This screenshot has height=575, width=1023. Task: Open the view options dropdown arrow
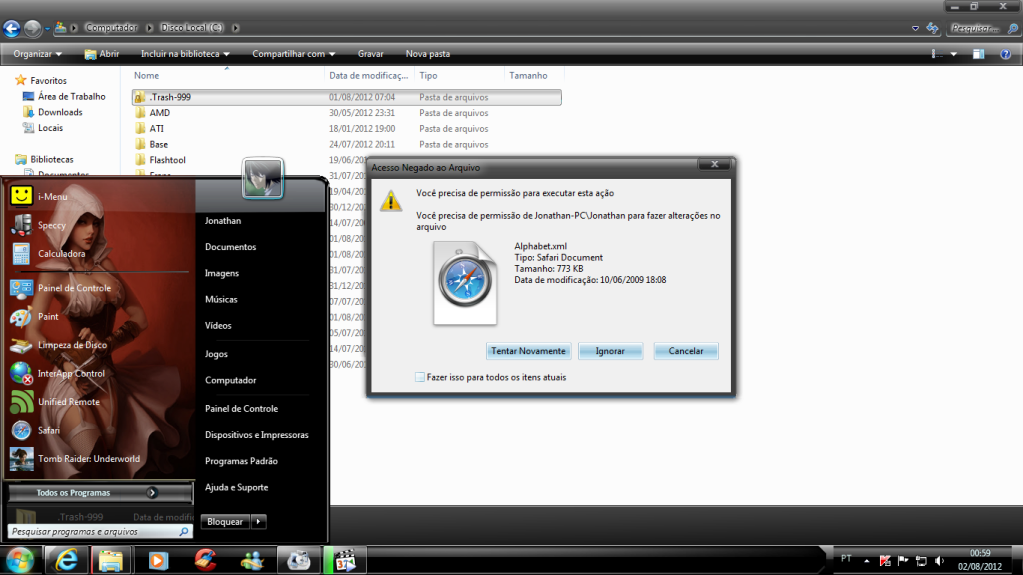tap(953, 54)
